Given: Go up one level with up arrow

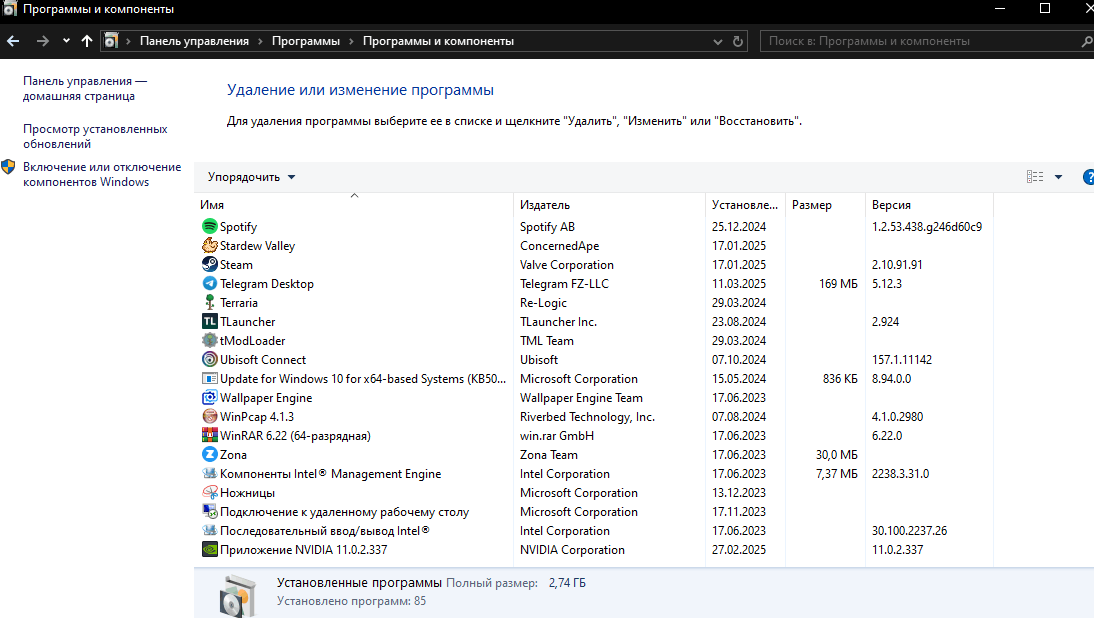Looking at the screenshot, I should [87, 41].
